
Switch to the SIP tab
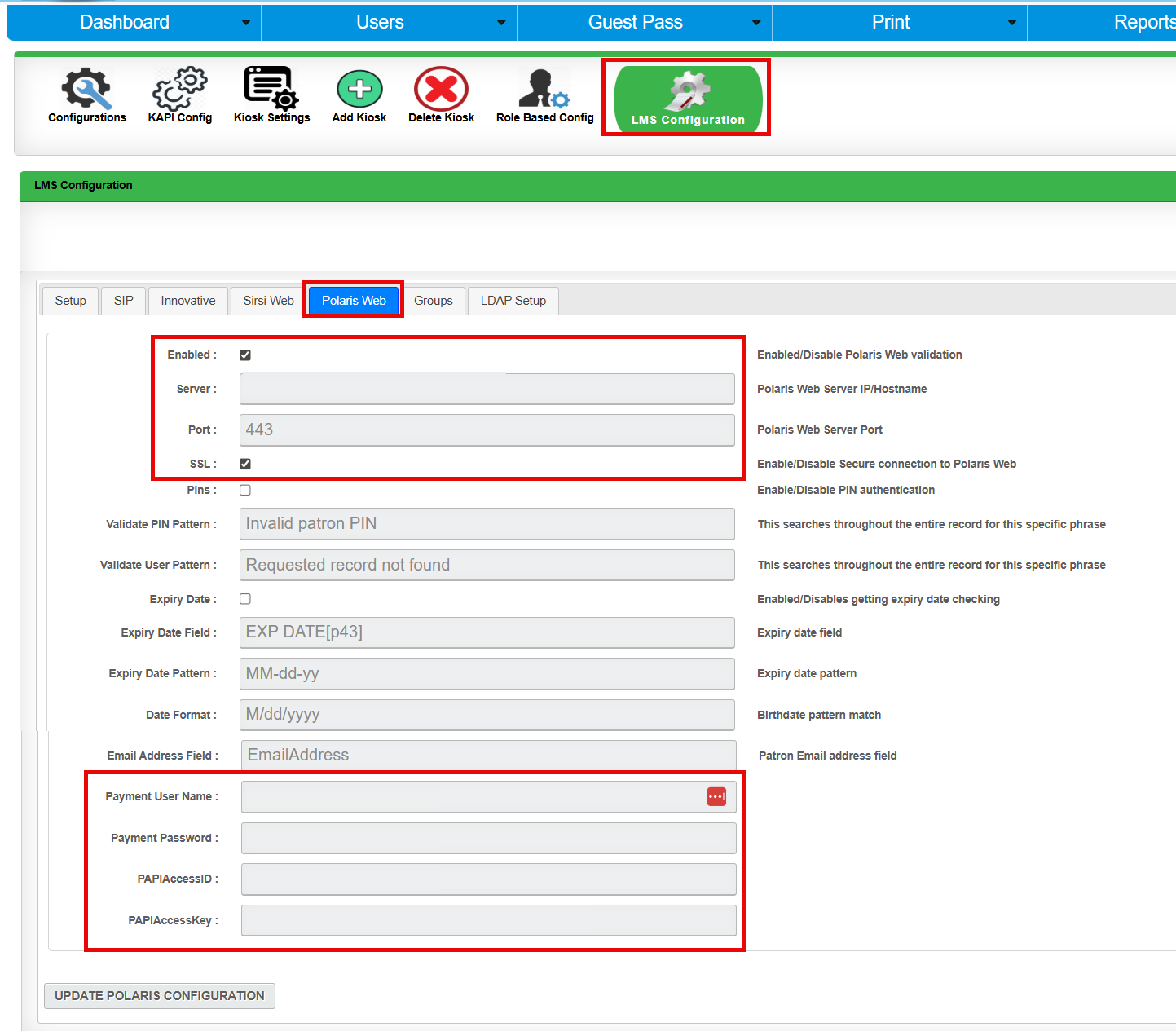124,301
